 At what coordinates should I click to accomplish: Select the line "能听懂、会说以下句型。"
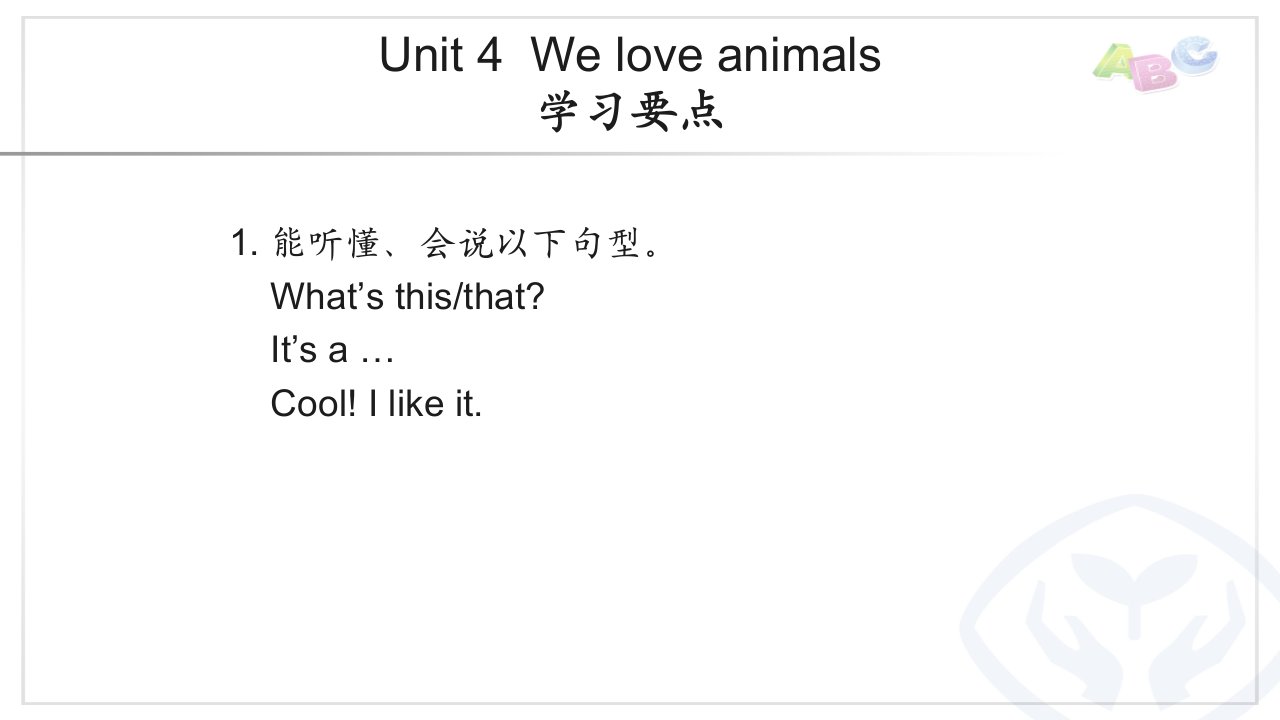coord(466,243)
